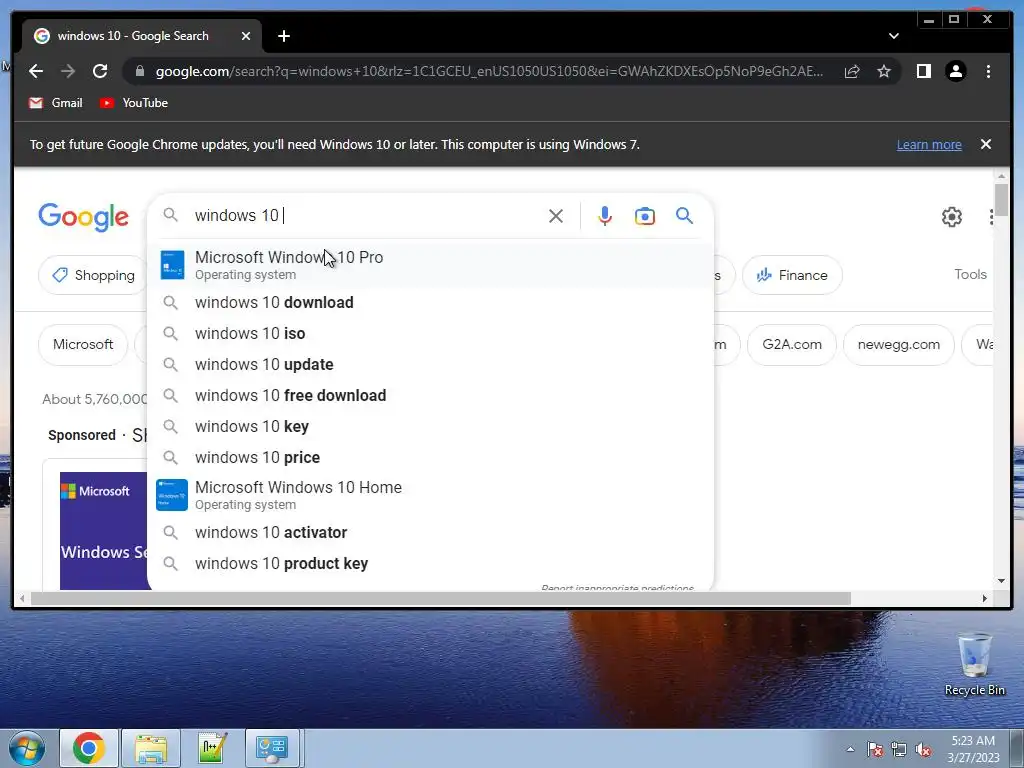
Task: Click the horizontal scrollbar right arrow
Action: pos(985,598)
